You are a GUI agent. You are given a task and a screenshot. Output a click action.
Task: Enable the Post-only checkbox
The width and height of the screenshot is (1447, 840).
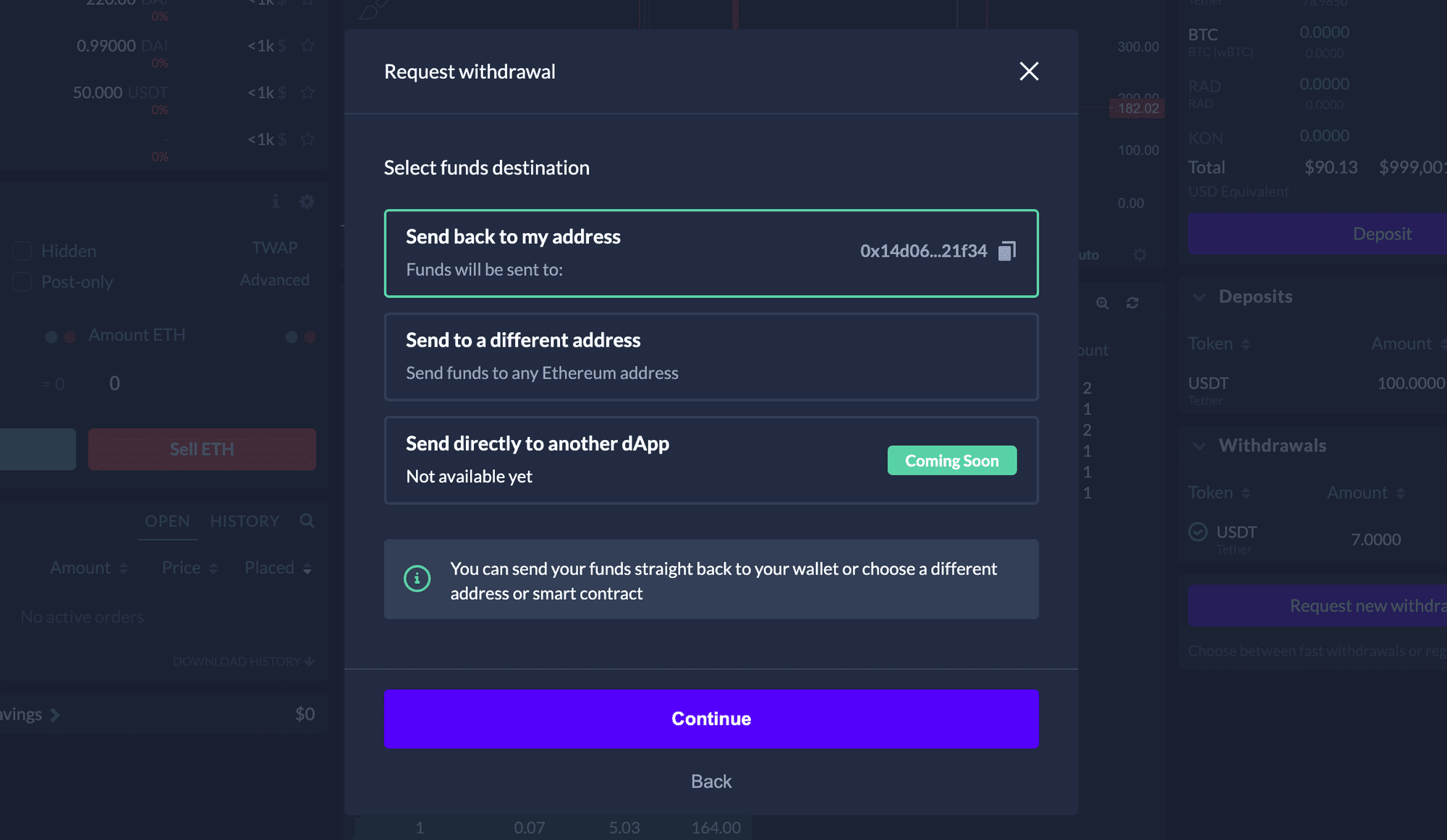point(22,282)
